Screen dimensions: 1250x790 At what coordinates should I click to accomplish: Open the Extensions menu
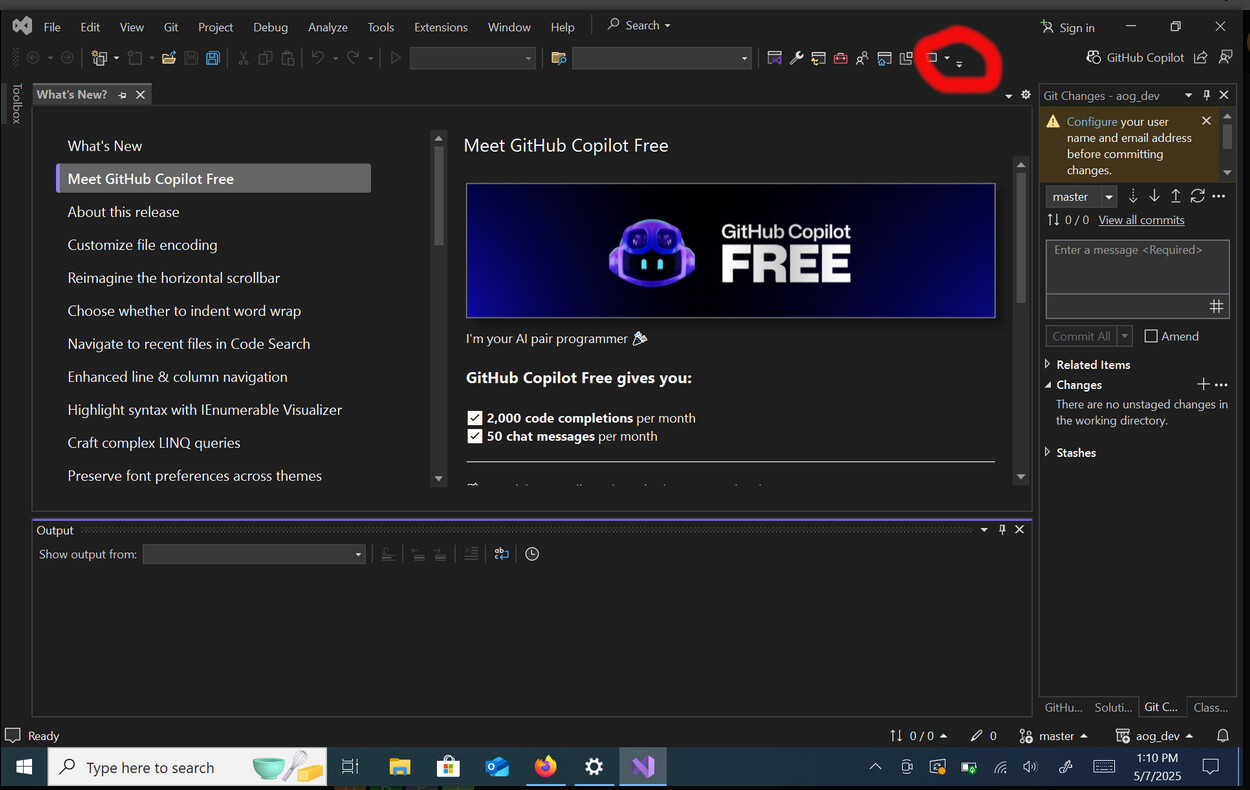coord(440,27)
